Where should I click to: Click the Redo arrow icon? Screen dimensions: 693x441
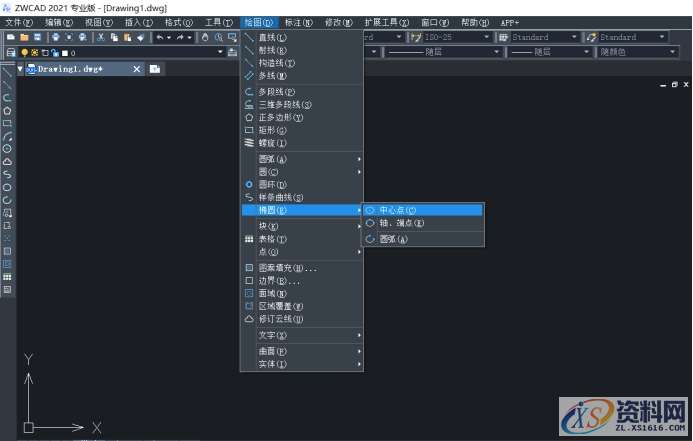(x=180, y=37)
